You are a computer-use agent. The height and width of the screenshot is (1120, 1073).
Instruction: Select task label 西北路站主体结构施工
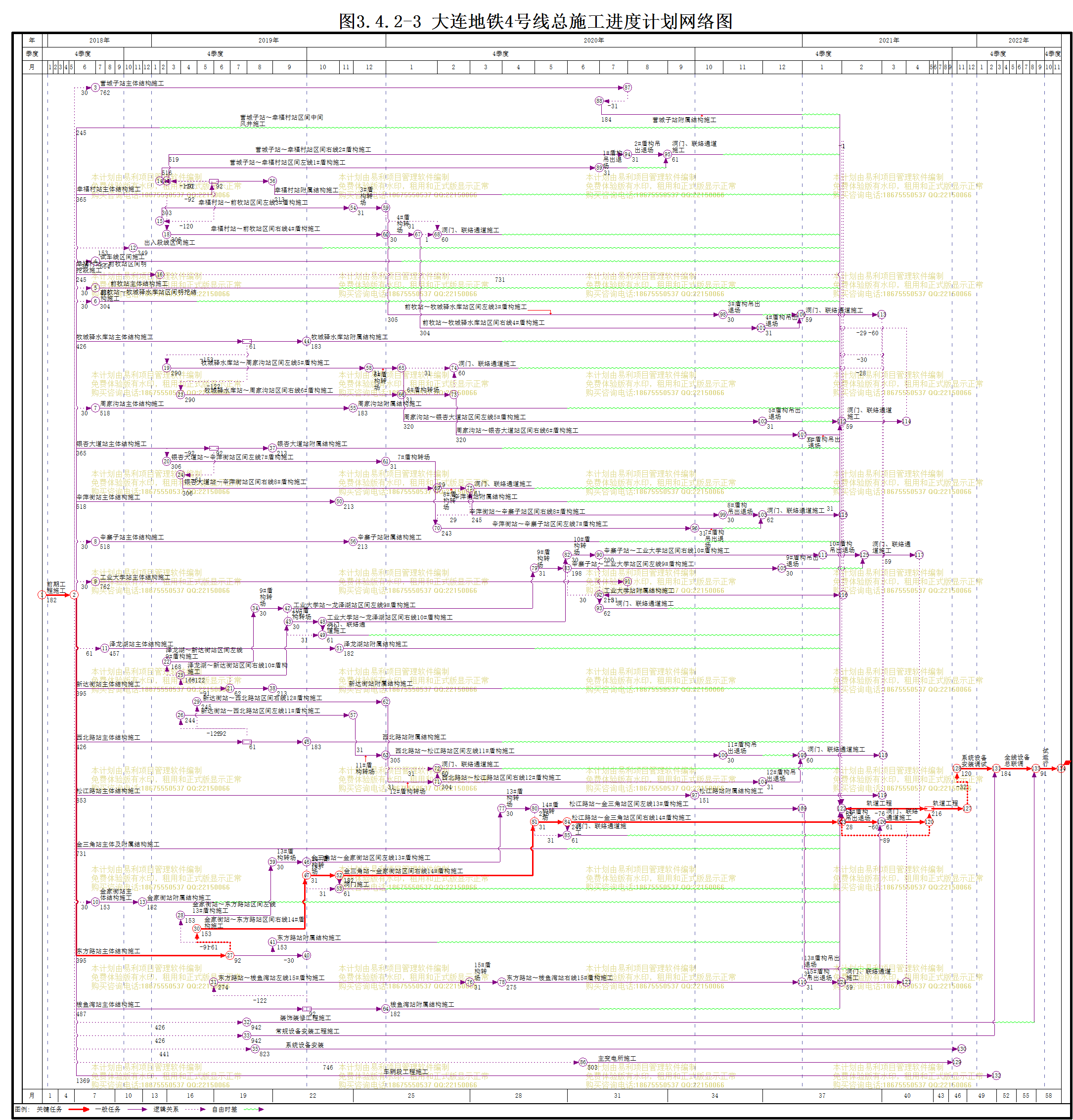point(109,738)
